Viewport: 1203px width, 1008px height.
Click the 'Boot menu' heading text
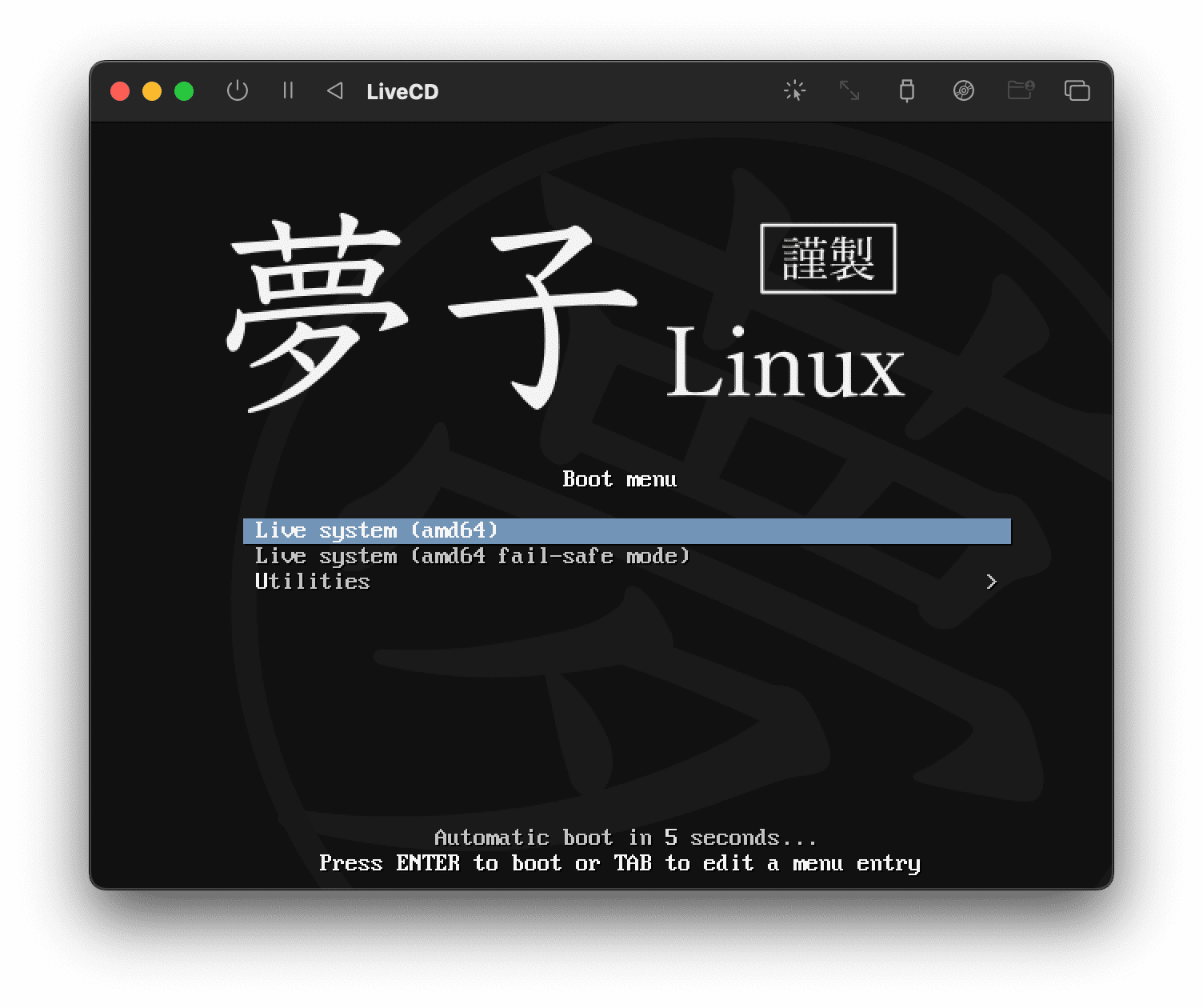(619, 479)
